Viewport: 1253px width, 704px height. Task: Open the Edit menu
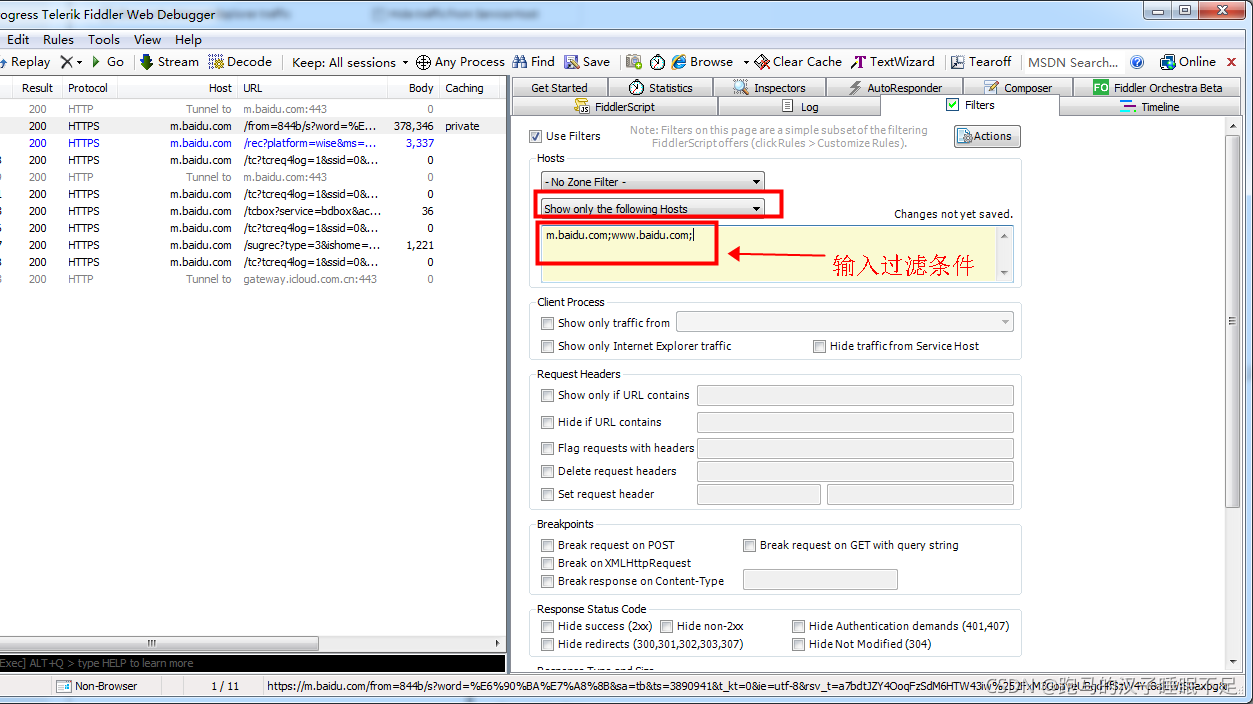coord(18,40)
